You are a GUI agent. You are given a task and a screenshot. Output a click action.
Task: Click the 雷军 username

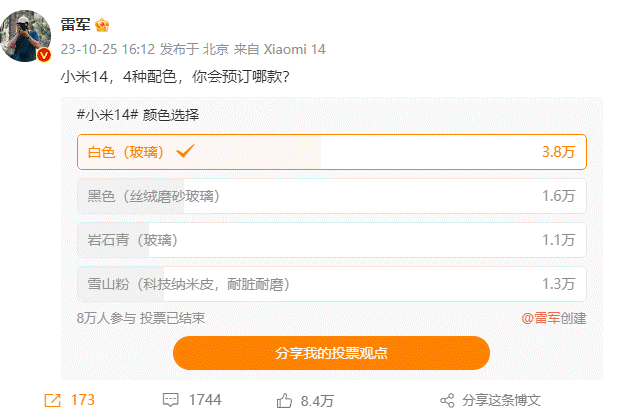(x=77, y=23)
